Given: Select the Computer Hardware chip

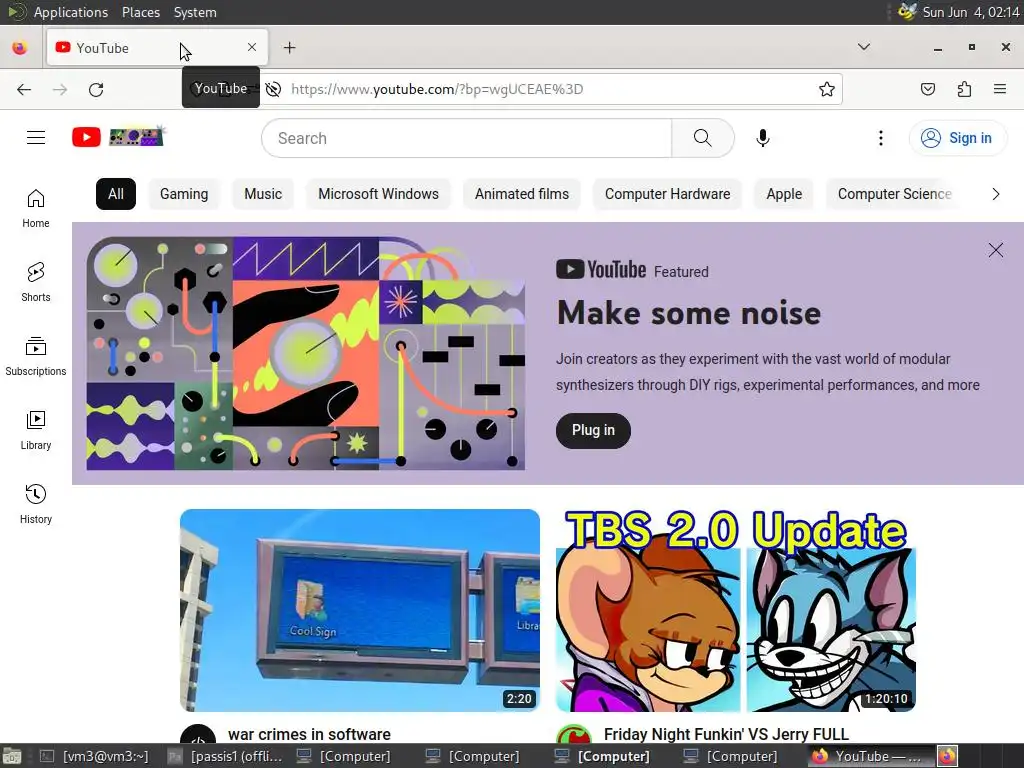Looking at the screenshot, I should tap(667, 194).
